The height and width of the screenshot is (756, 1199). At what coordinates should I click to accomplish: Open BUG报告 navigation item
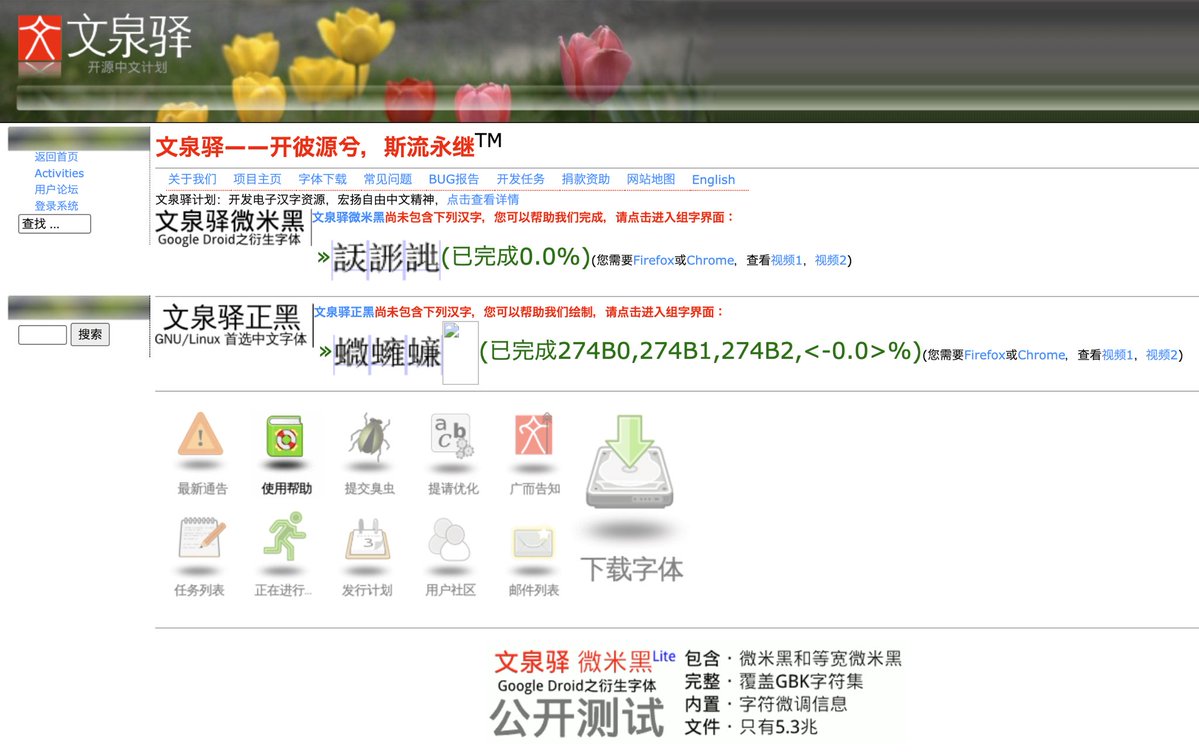point(453,179)
